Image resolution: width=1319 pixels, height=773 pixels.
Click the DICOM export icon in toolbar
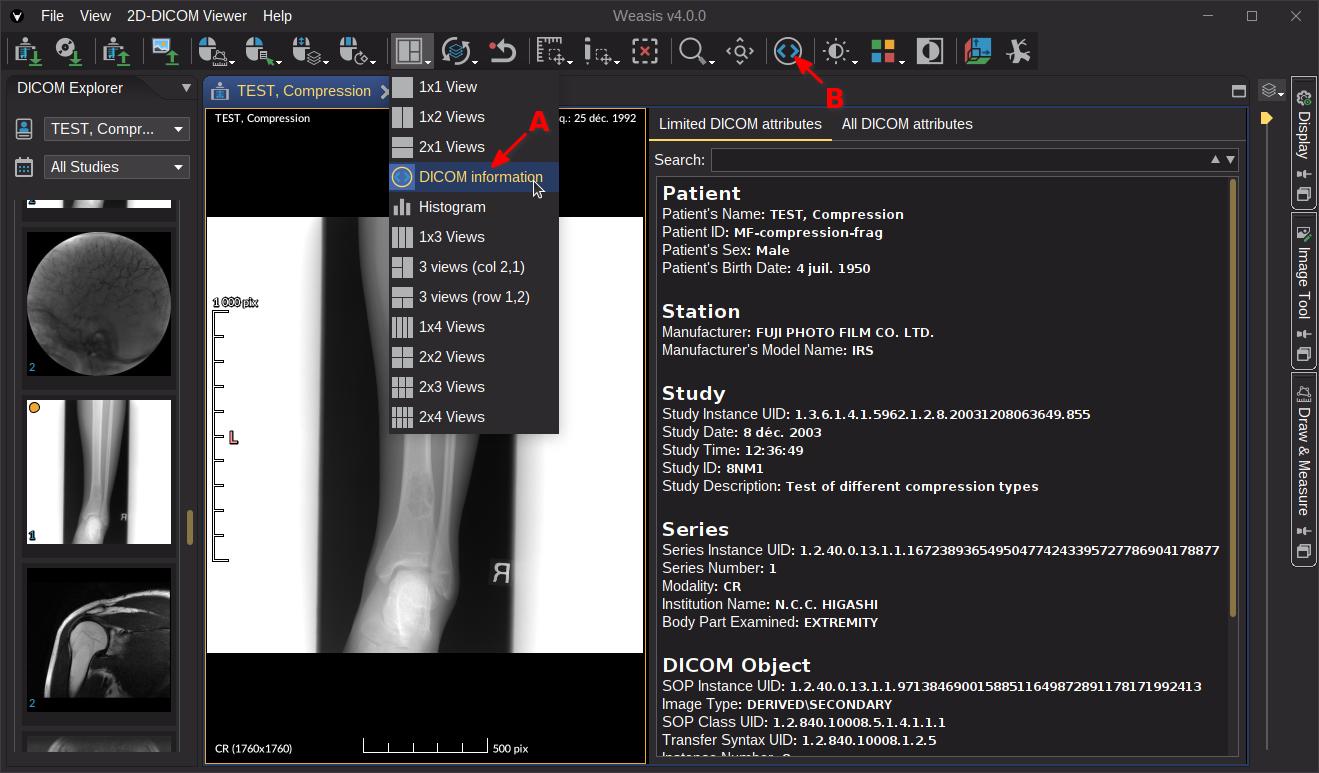coord(116,51)
